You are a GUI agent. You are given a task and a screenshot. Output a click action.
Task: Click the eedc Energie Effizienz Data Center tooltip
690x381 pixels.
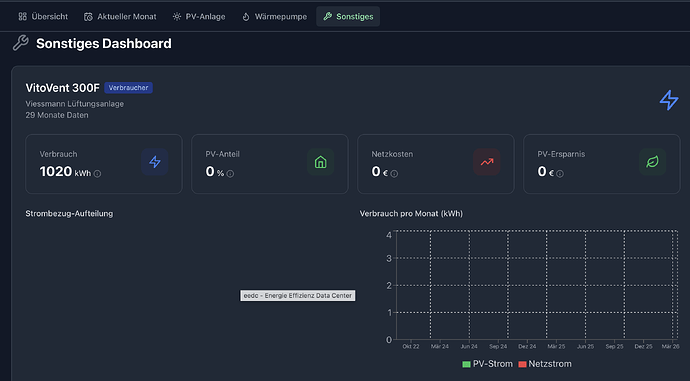point(297,296)
